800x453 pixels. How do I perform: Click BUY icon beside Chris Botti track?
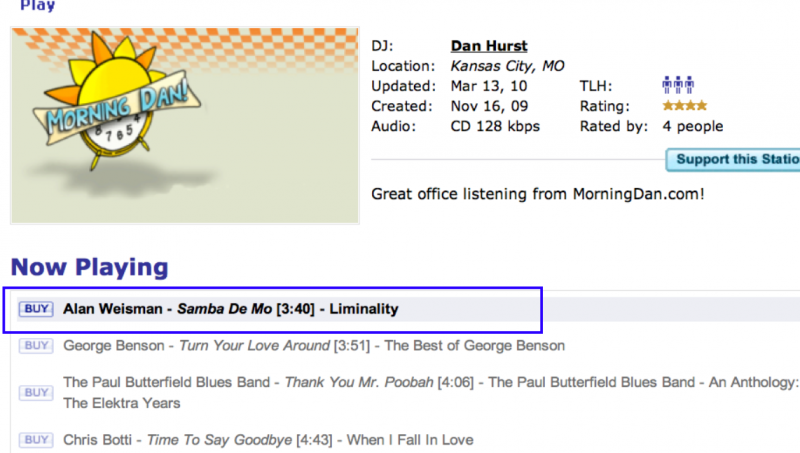[x=36, y=440]
